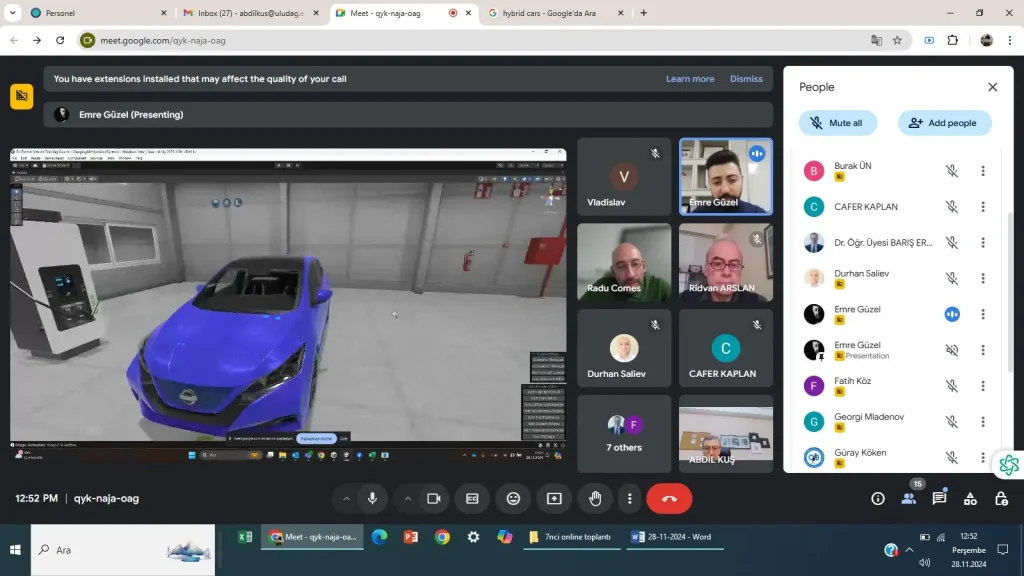Toggle the microphone in the call bar

tap(372, 498)
